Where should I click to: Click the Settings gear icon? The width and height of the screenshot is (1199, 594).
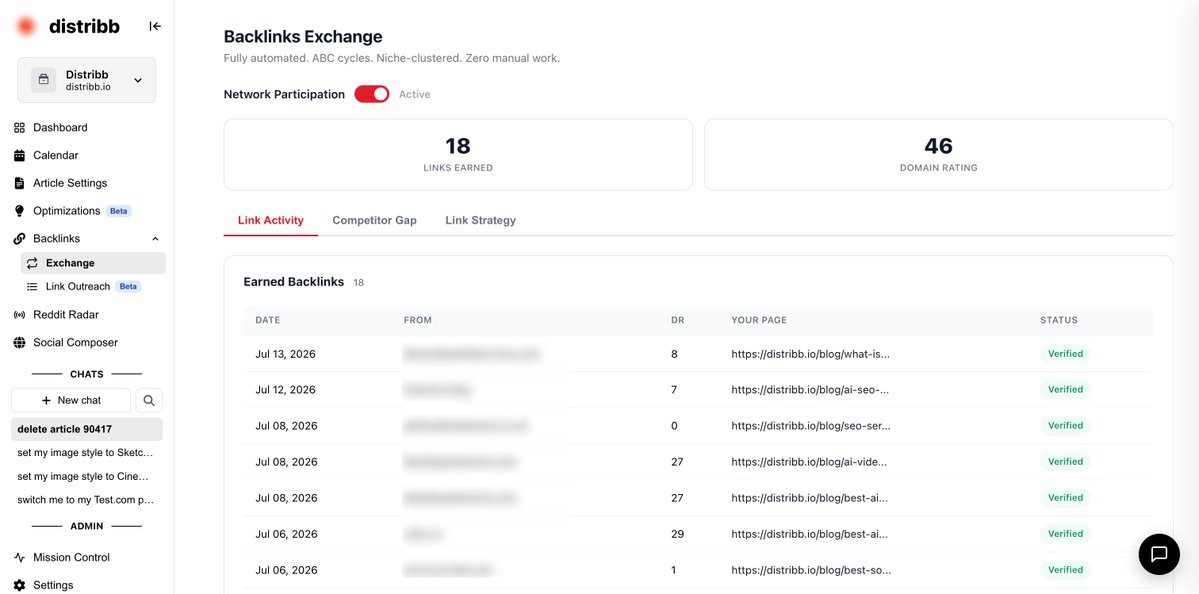[x=20, y=585]
